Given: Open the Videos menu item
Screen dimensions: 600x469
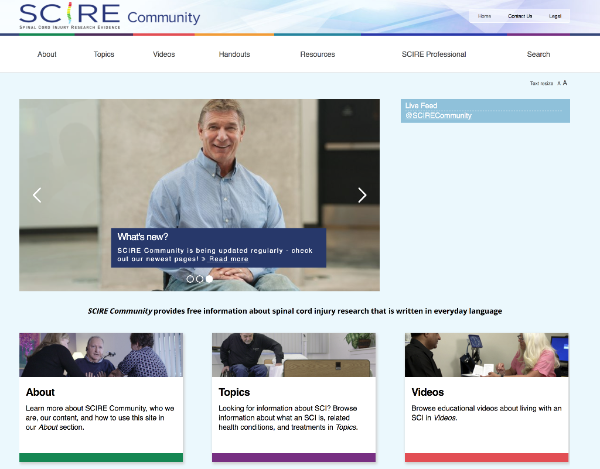Looking at the screenshot, I should [x=164, y=54].
